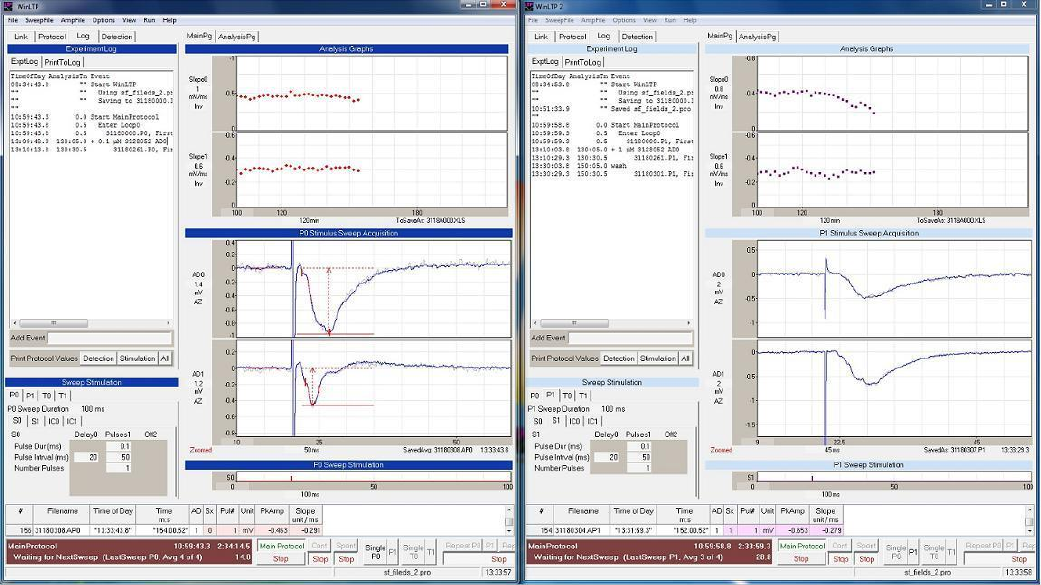
Task: Click the Add Event text field in left window
Action: point(109,338)
